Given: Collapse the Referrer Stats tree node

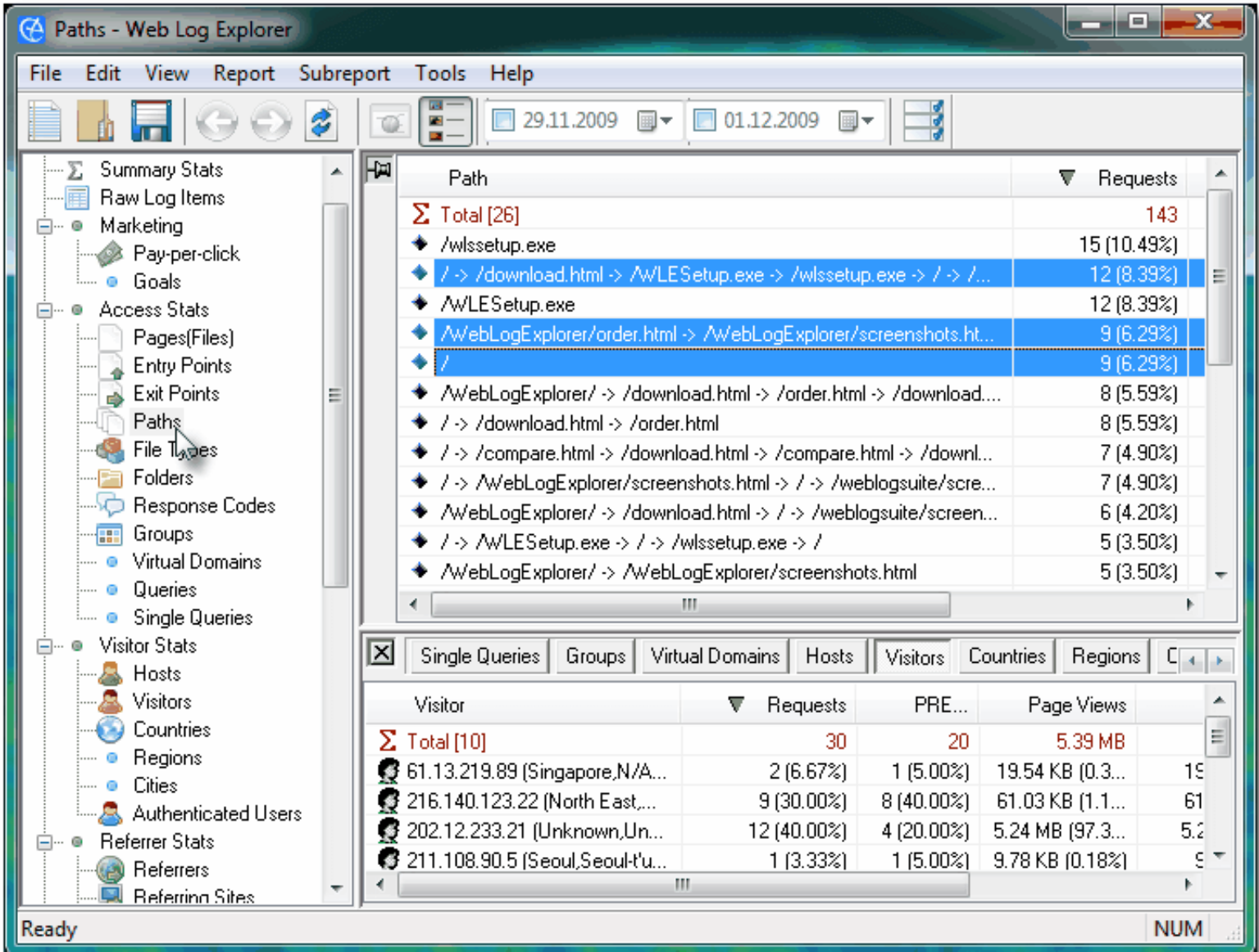Looking at the screenshot, I should [45, 842].
